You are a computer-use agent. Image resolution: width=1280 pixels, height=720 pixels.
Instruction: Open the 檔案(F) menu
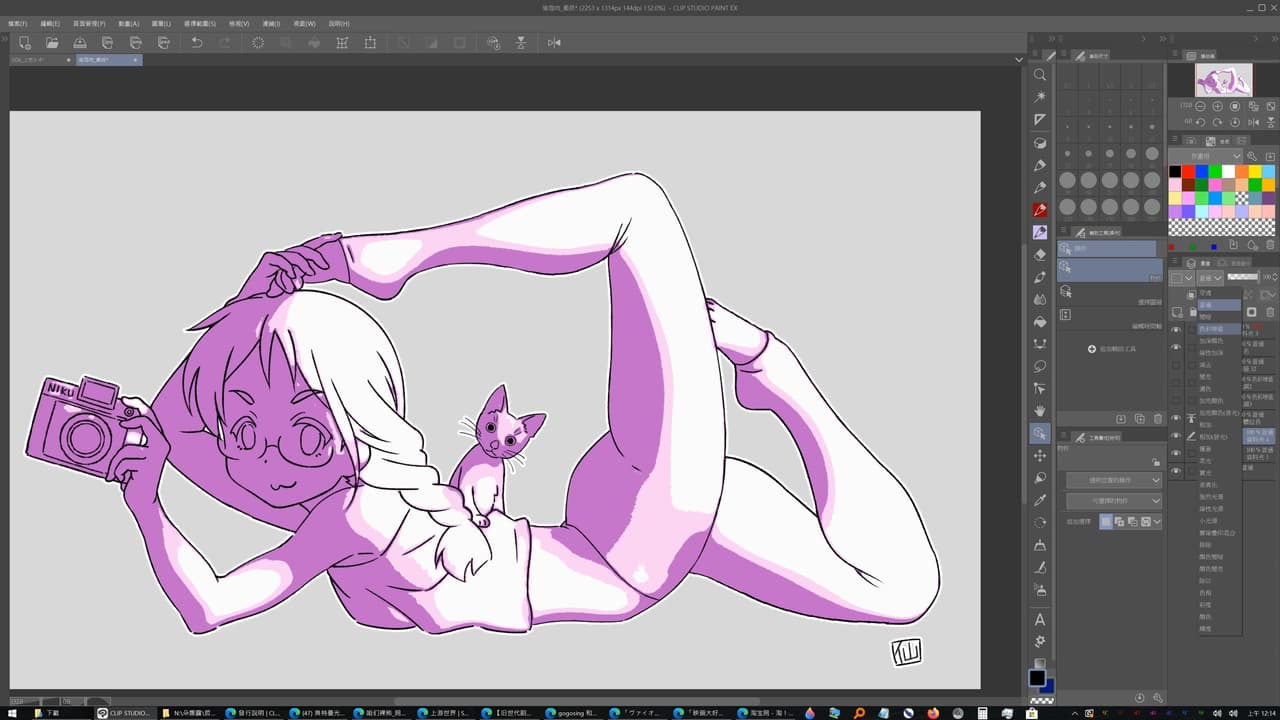pos(18,23)
